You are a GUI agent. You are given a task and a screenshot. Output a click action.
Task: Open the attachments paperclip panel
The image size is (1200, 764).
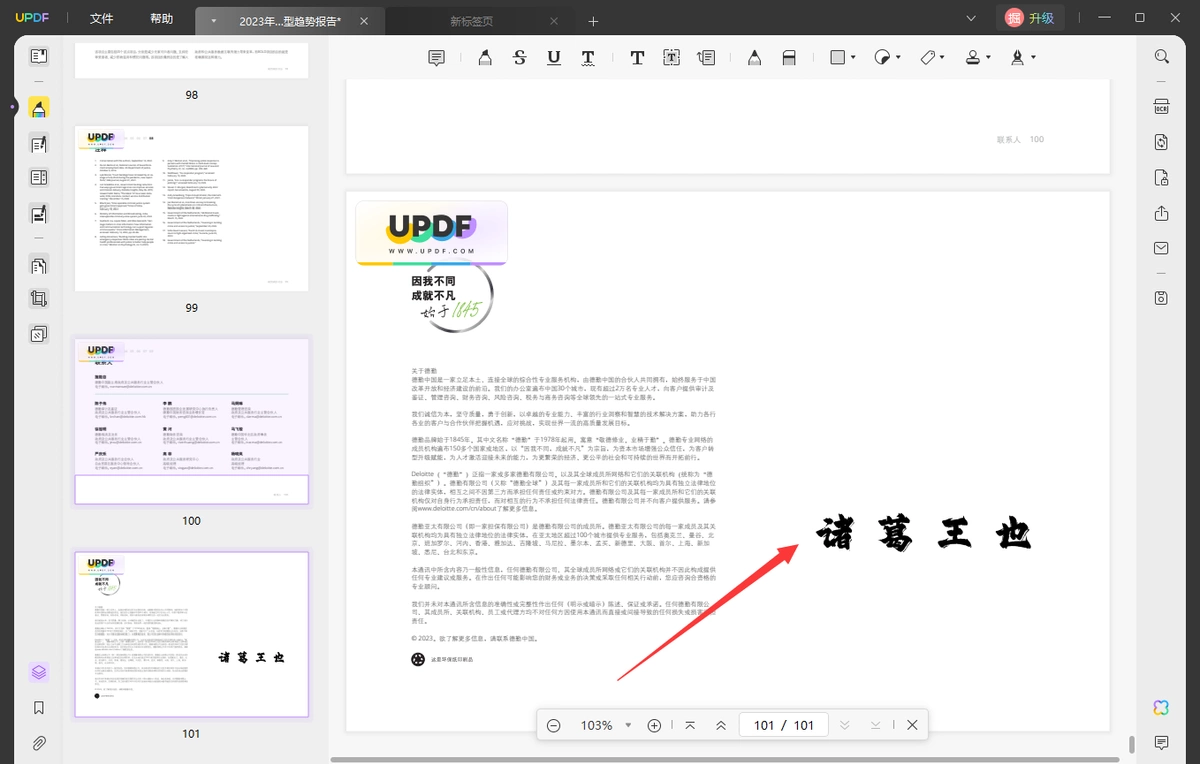tap(39, 743)
